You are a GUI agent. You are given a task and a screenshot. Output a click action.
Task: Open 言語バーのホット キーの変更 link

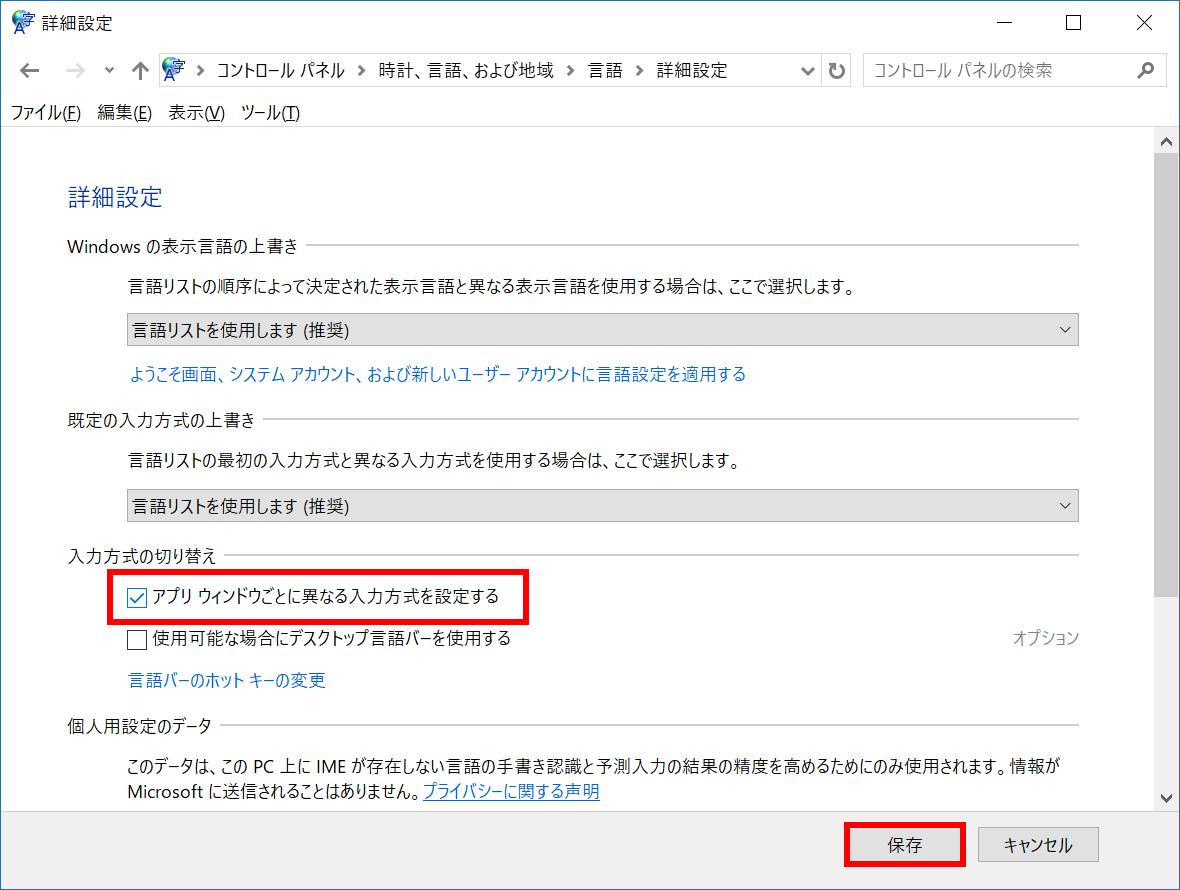[x=227, y=680]
